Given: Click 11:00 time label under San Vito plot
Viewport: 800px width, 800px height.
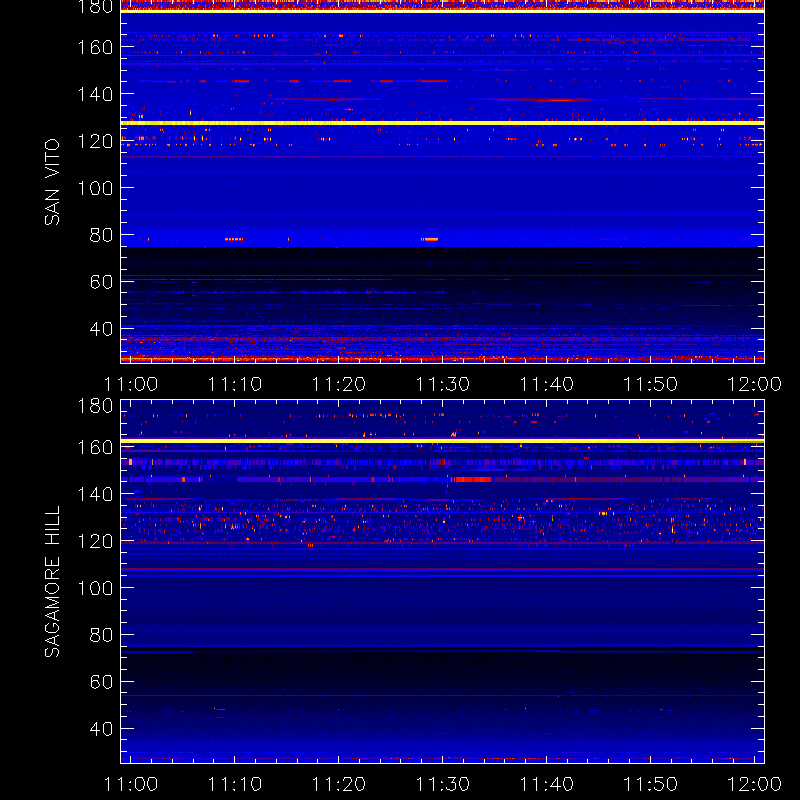Looking at the screenshot, I should [x=131, y=384].
